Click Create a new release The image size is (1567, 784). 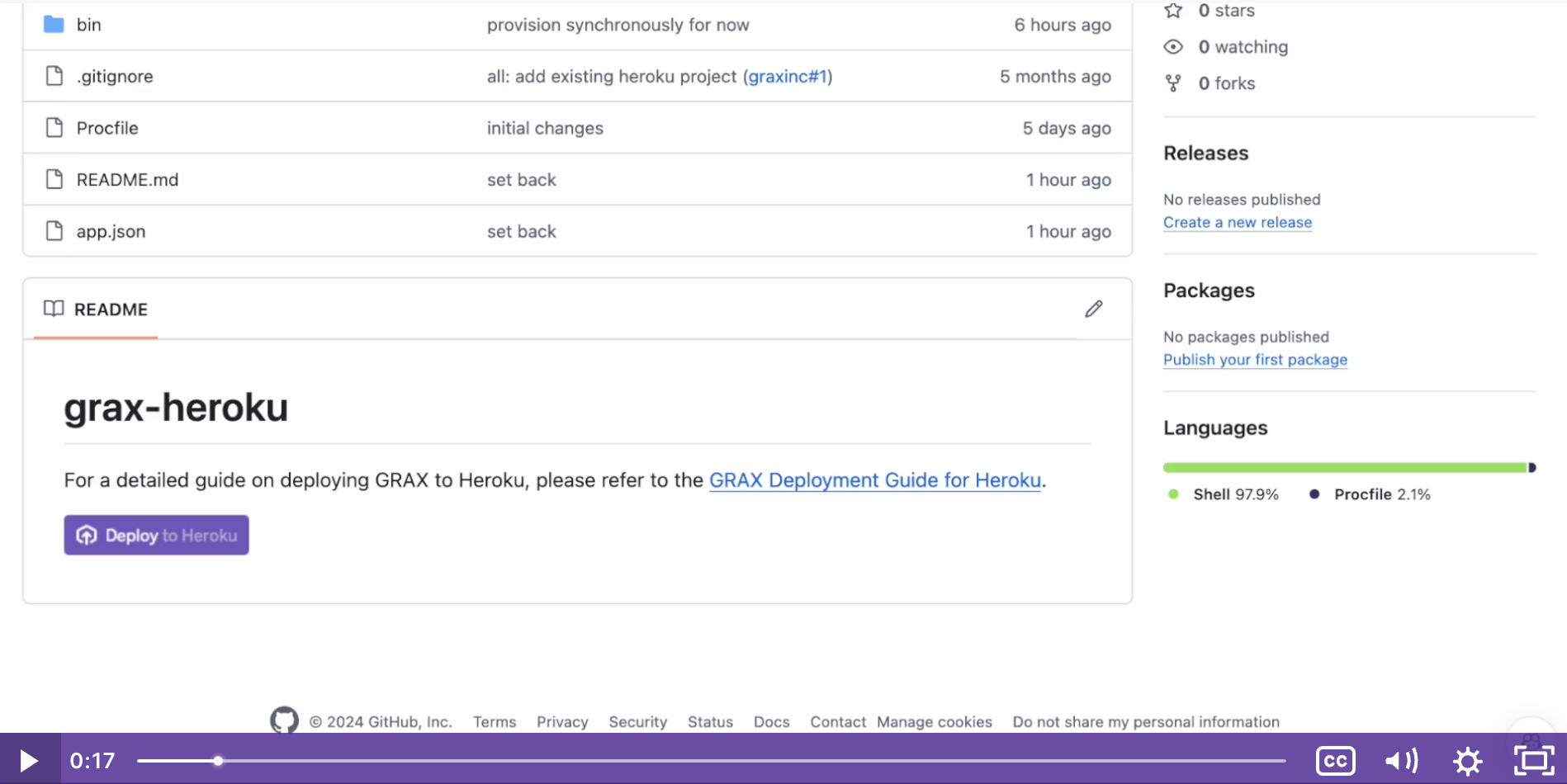coord(1237,222)
